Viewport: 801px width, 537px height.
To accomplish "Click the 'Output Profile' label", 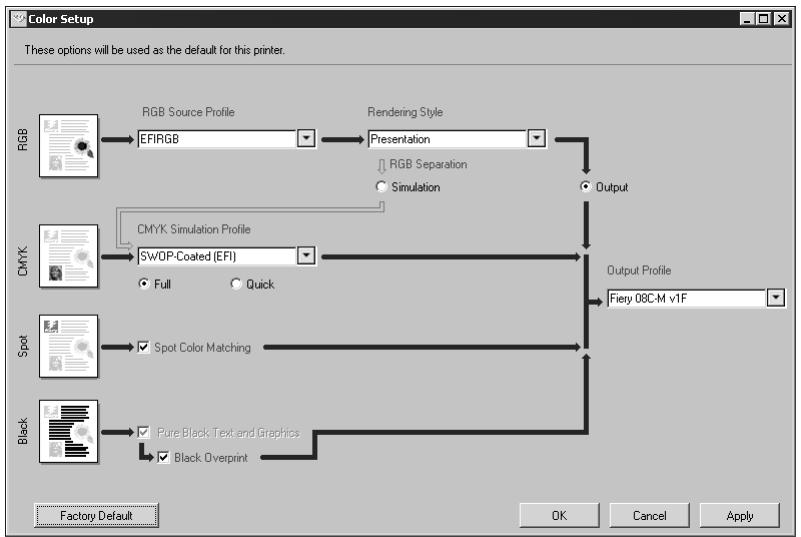I will click(639, 270).
